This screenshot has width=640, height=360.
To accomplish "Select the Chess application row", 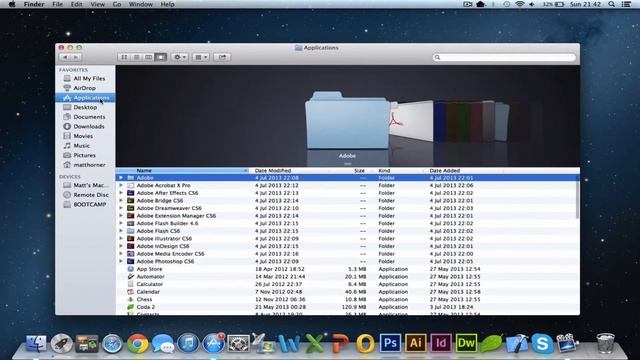I will pyautogui.click(x=346, y=299).
